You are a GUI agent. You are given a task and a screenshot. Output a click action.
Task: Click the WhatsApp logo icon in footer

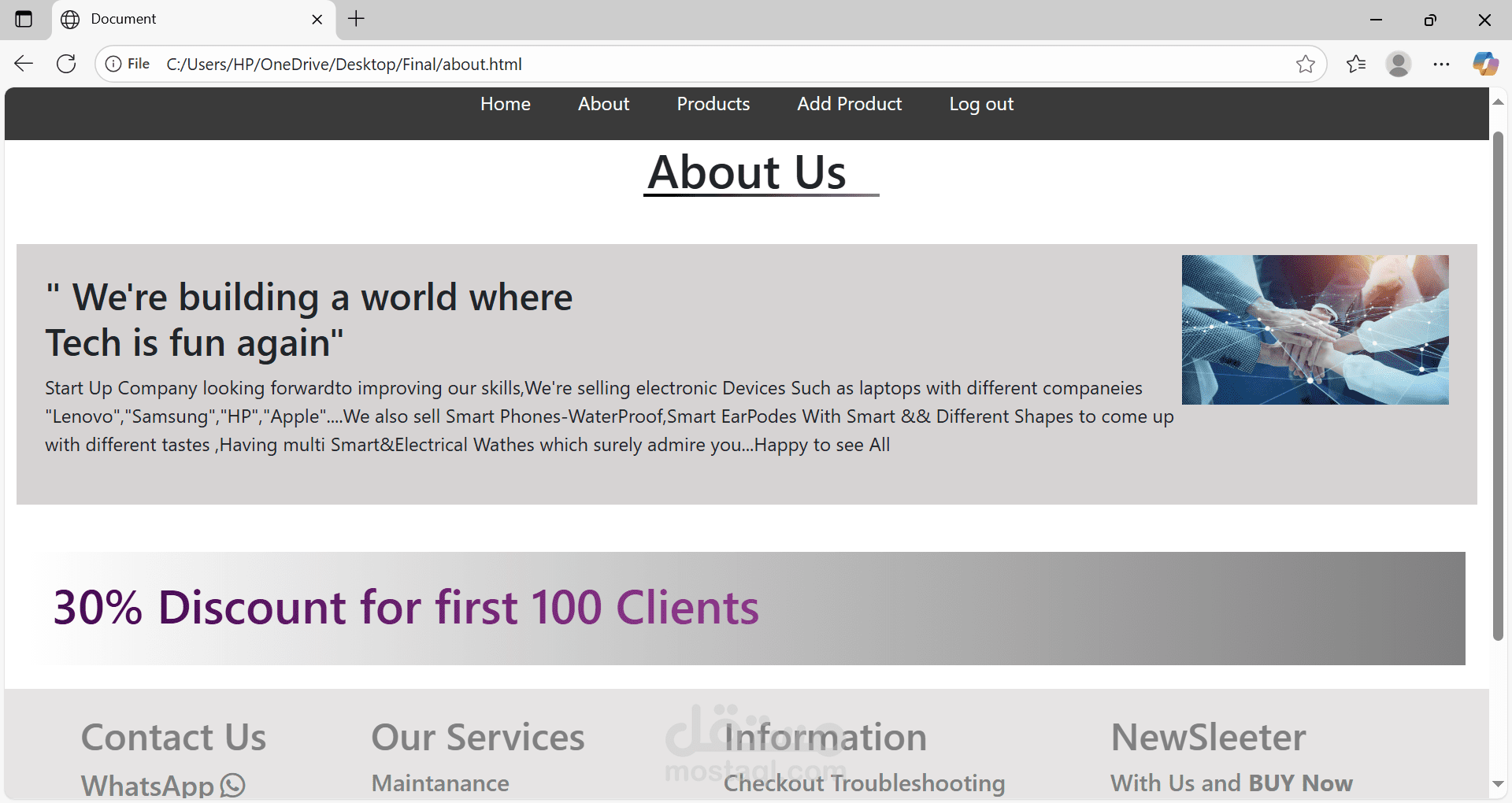(x=233, y=785)
